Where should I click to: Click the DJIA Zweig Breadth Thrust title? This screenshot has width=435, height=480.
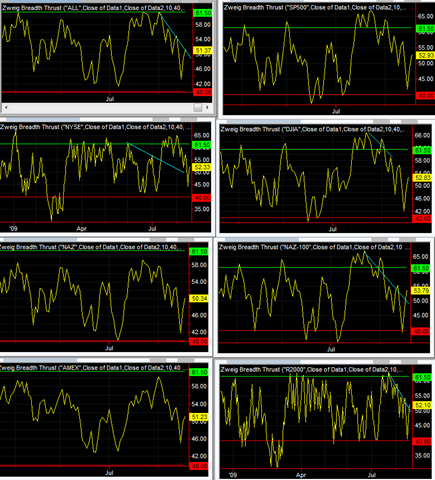point(313,129)
